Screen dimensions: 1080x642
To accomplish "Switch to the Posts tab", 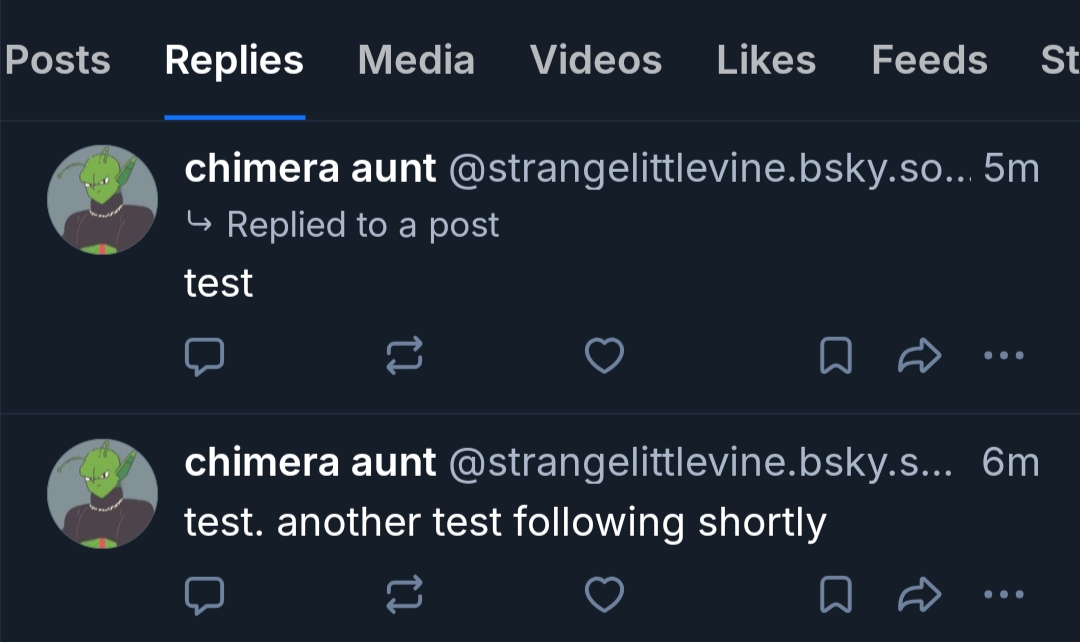I will pos(57,61).
